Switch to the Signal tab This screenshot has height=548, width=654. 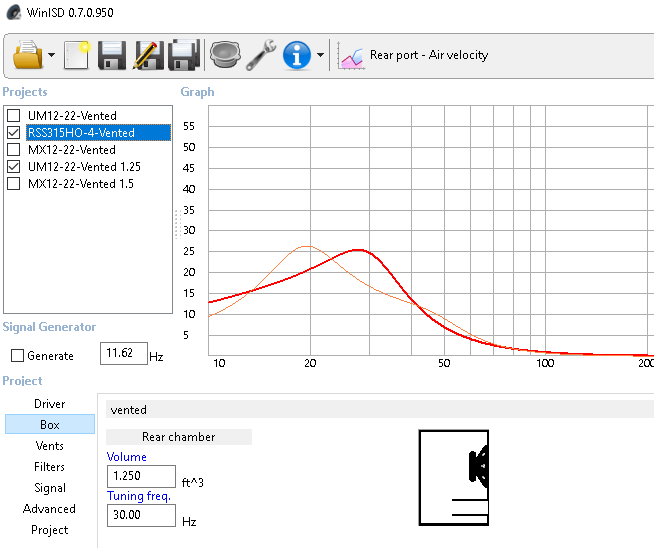point(50,488)
